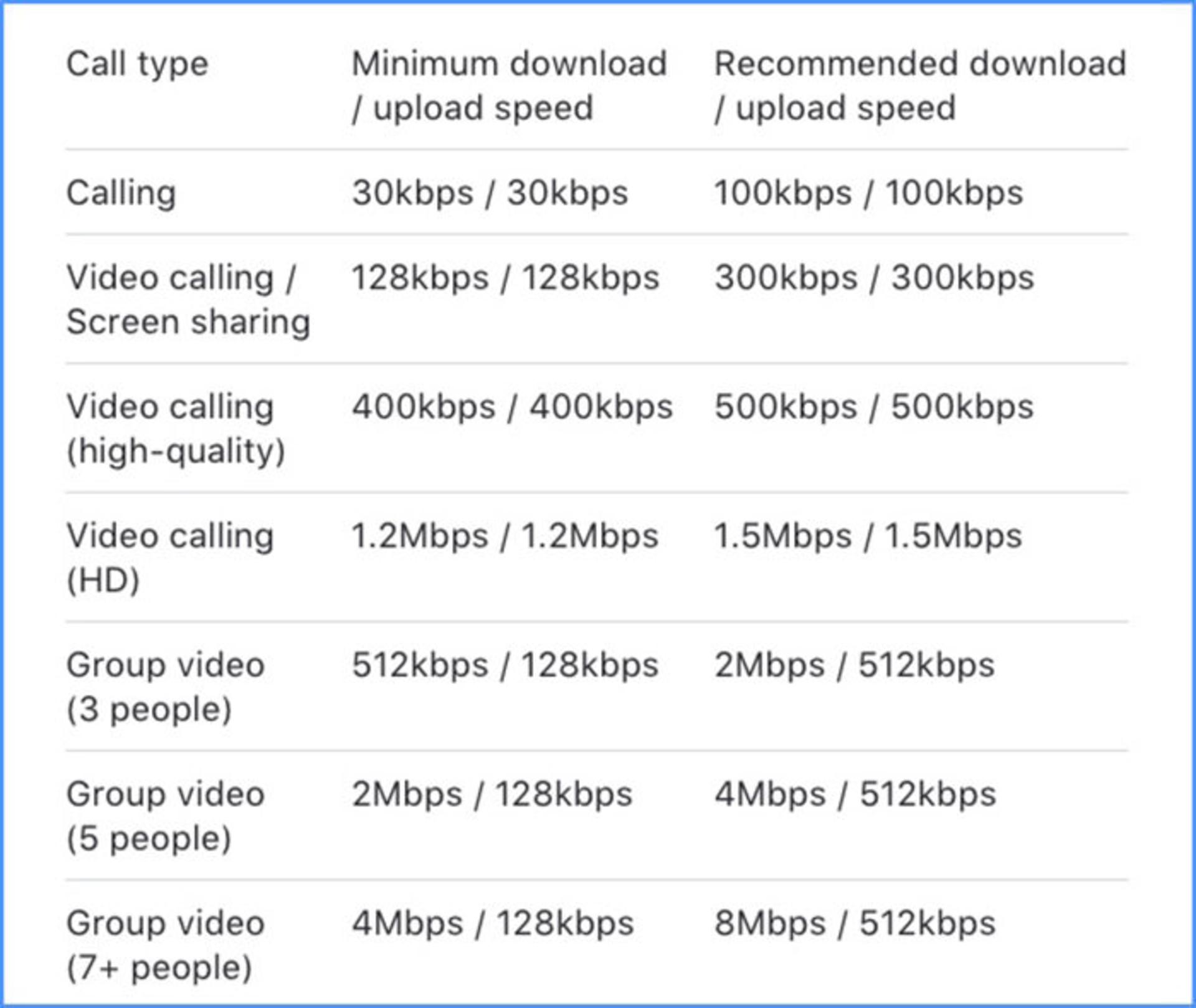Image resolution: width=1196 pixels, height=1008 pixels.
Task: Select the 128kbps / 128kbps minimum speed cell
Action: tap(505, 278)
